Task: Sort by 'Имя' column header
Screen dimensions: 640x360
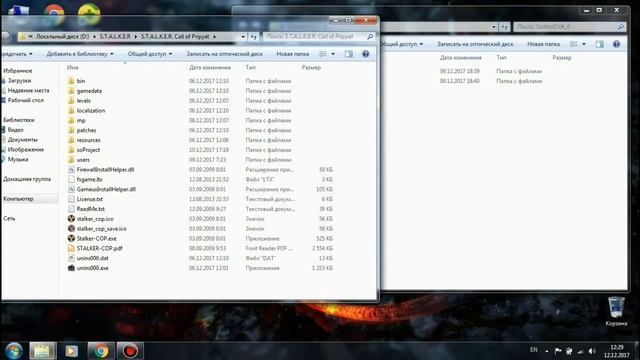Action: (73, 67)
